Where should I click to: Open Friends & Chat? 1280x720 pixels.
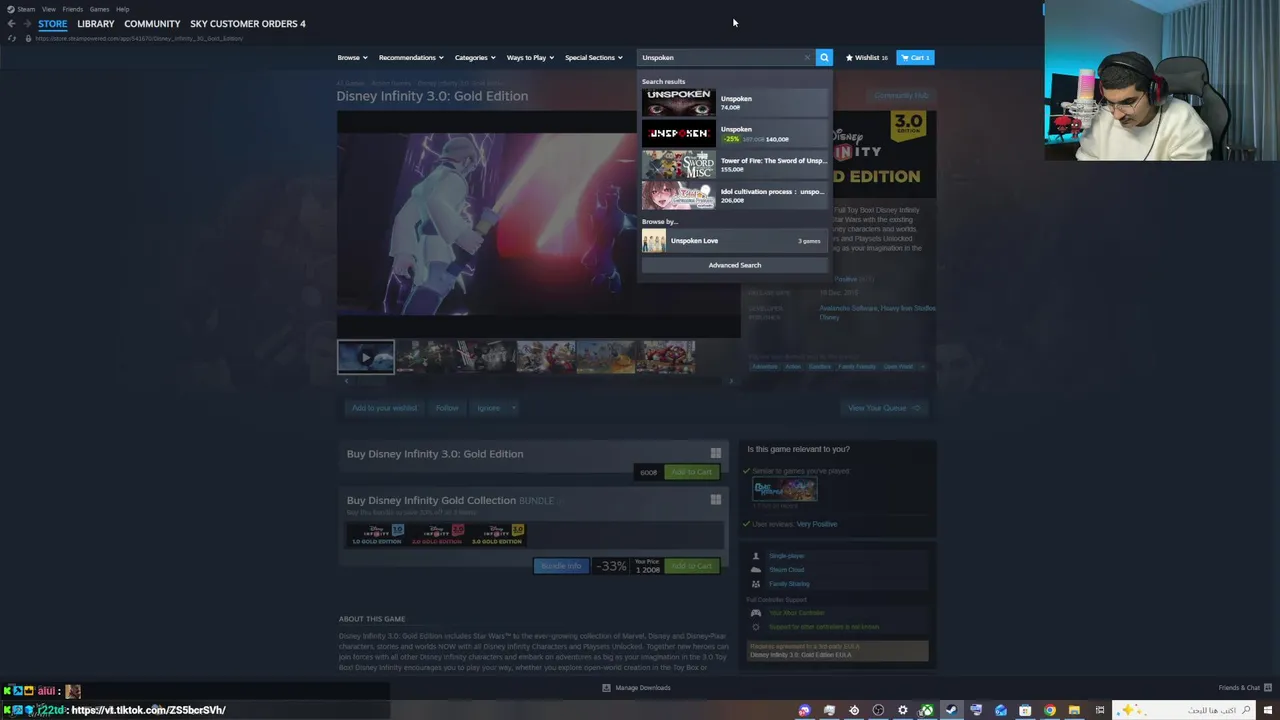[1244, 688]
